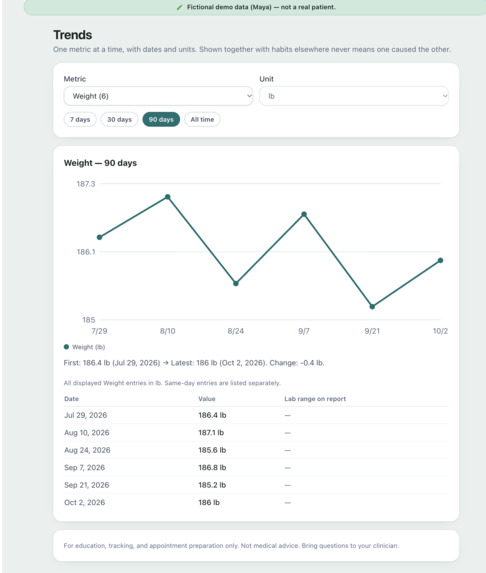Click the 'First: 186.4 lb' summary line
The height and width of the screenshot is (573, 486).
point(194,363)
